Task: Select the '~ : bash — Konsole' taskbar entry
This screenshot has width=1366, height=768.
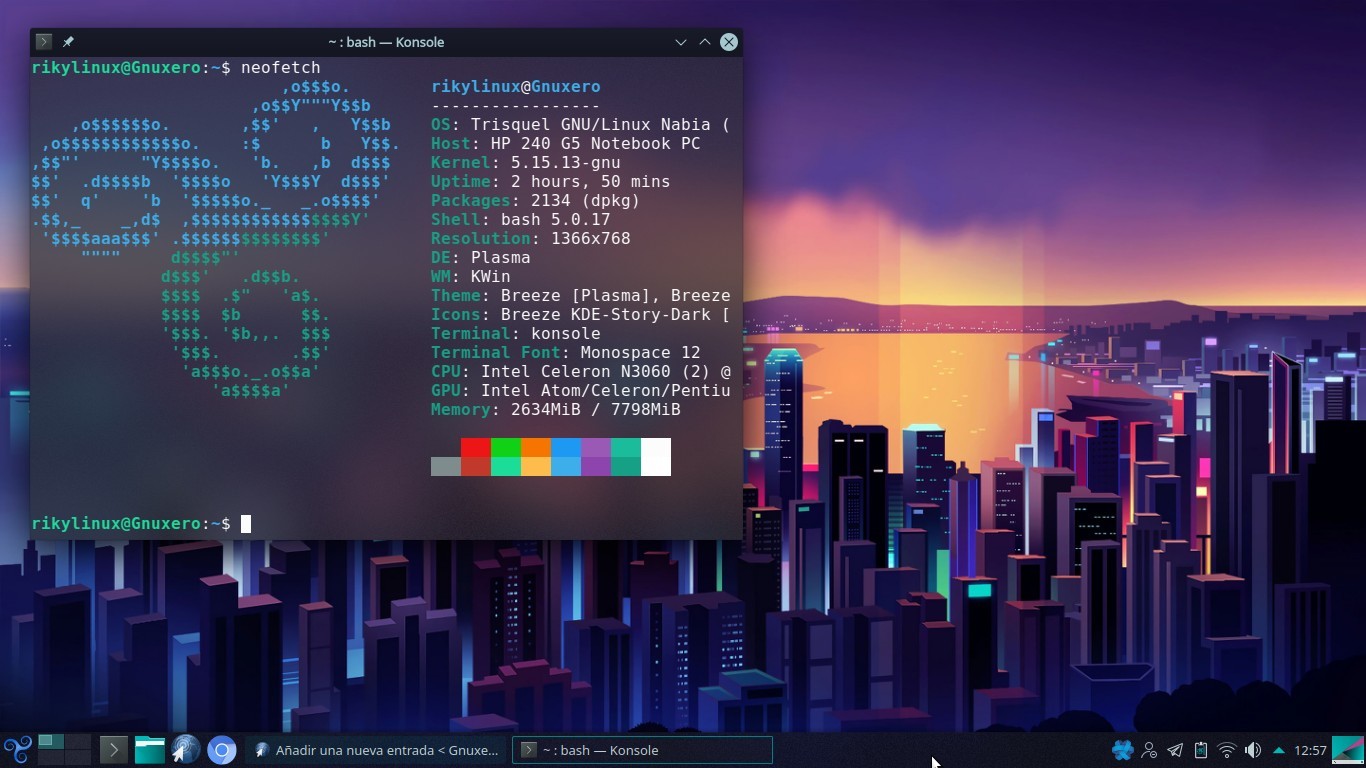Action: (x=642, y=750)
